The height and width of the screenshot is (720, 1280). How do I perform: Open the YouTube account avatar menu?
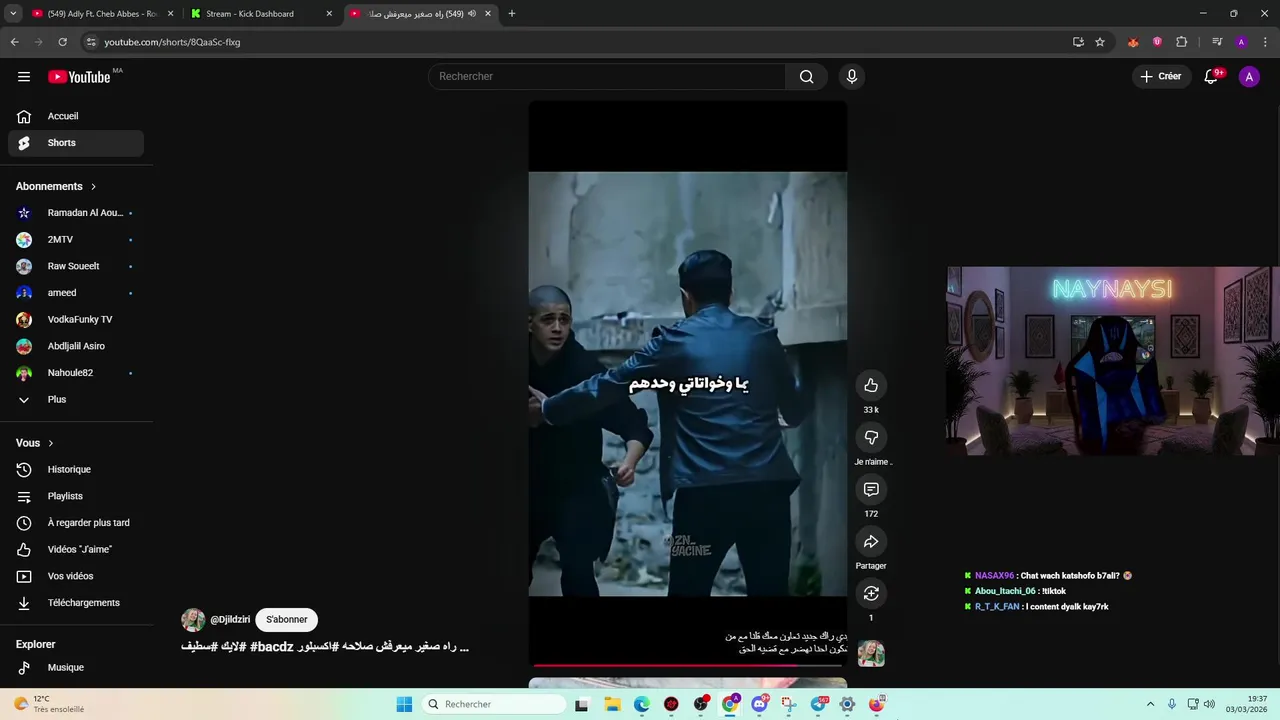coord(1249,77)
